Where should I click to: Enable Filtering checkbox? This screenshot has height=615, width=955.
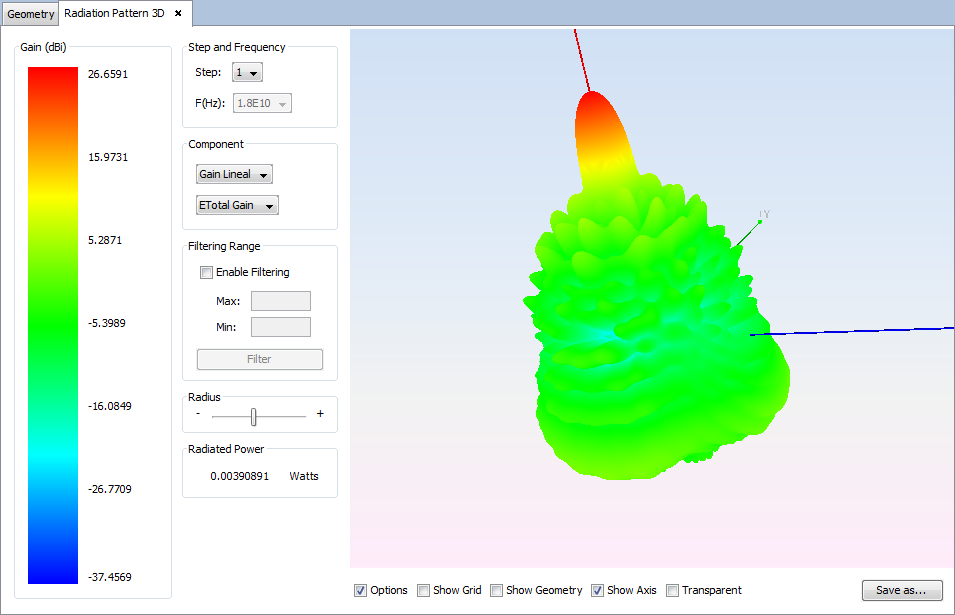207,272
